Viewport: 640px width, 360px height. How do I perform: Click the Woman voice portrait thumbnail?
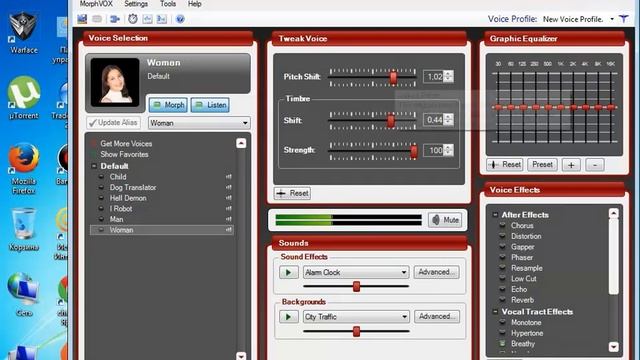click(115, 82)
